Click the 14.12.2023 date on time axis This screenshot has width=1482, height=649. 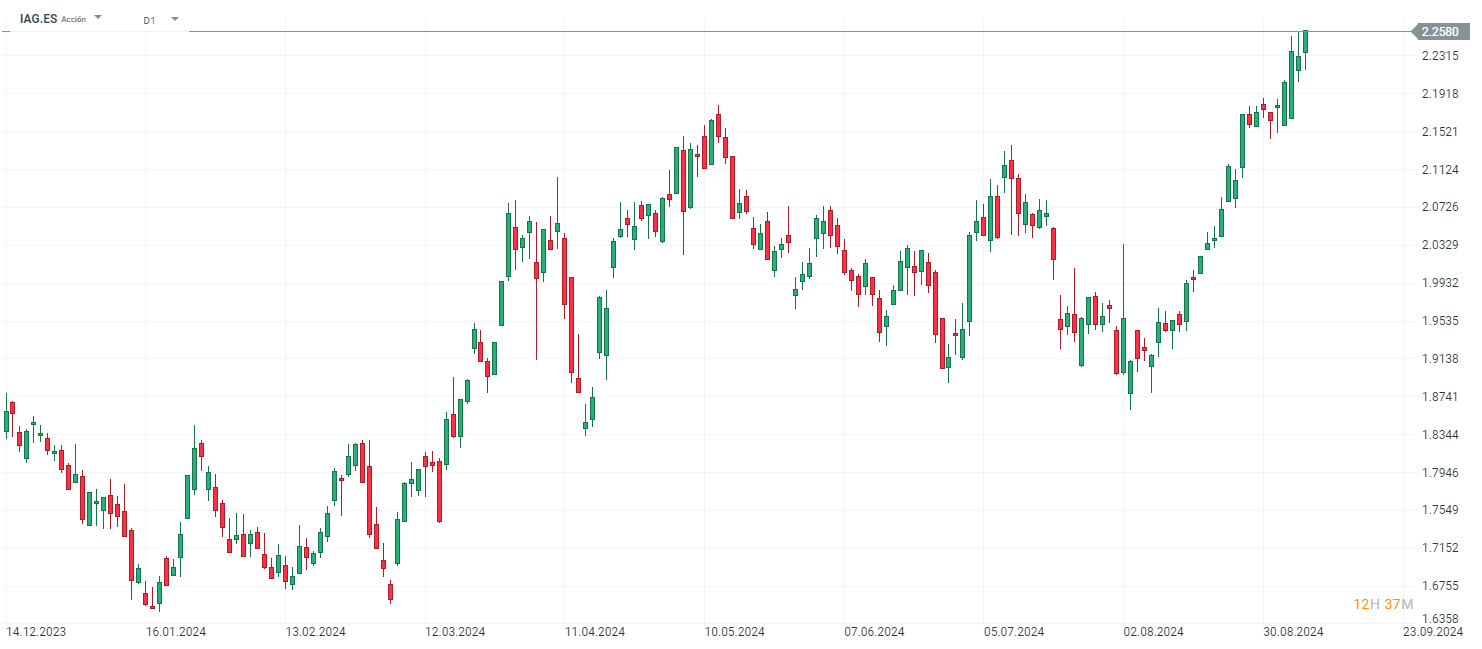[36, 632]
